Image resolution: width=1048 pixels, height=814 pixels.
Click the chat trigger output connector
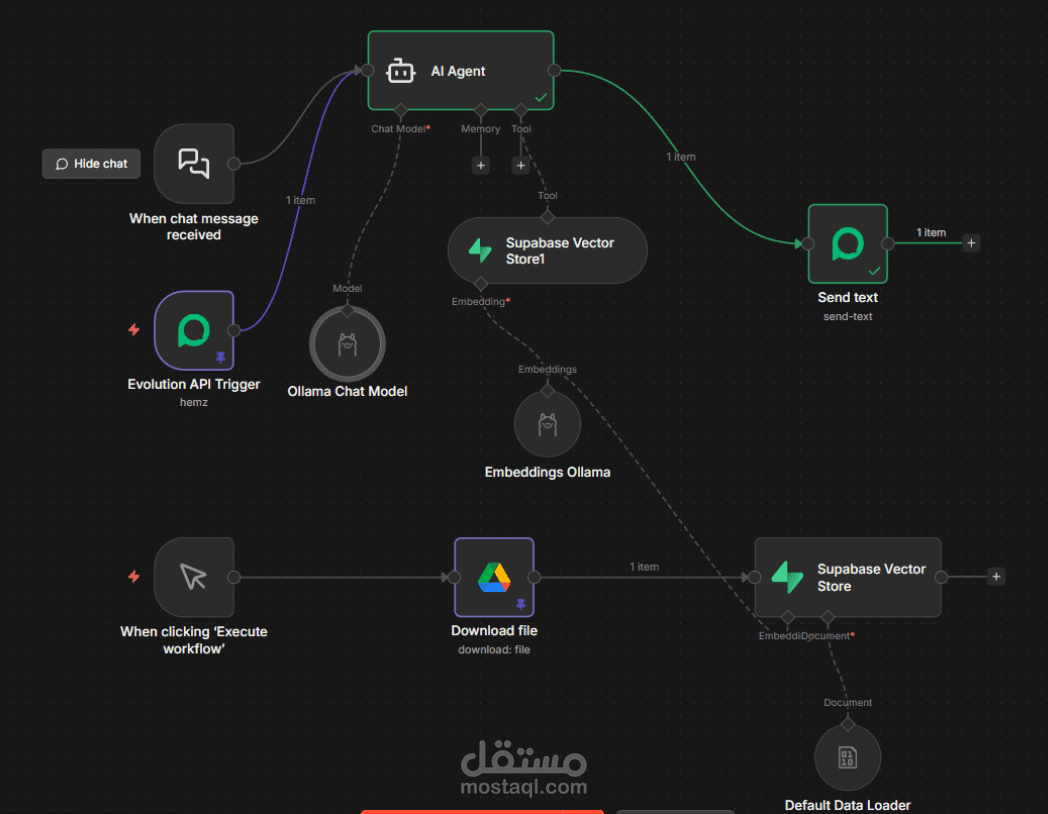point(234,163)
